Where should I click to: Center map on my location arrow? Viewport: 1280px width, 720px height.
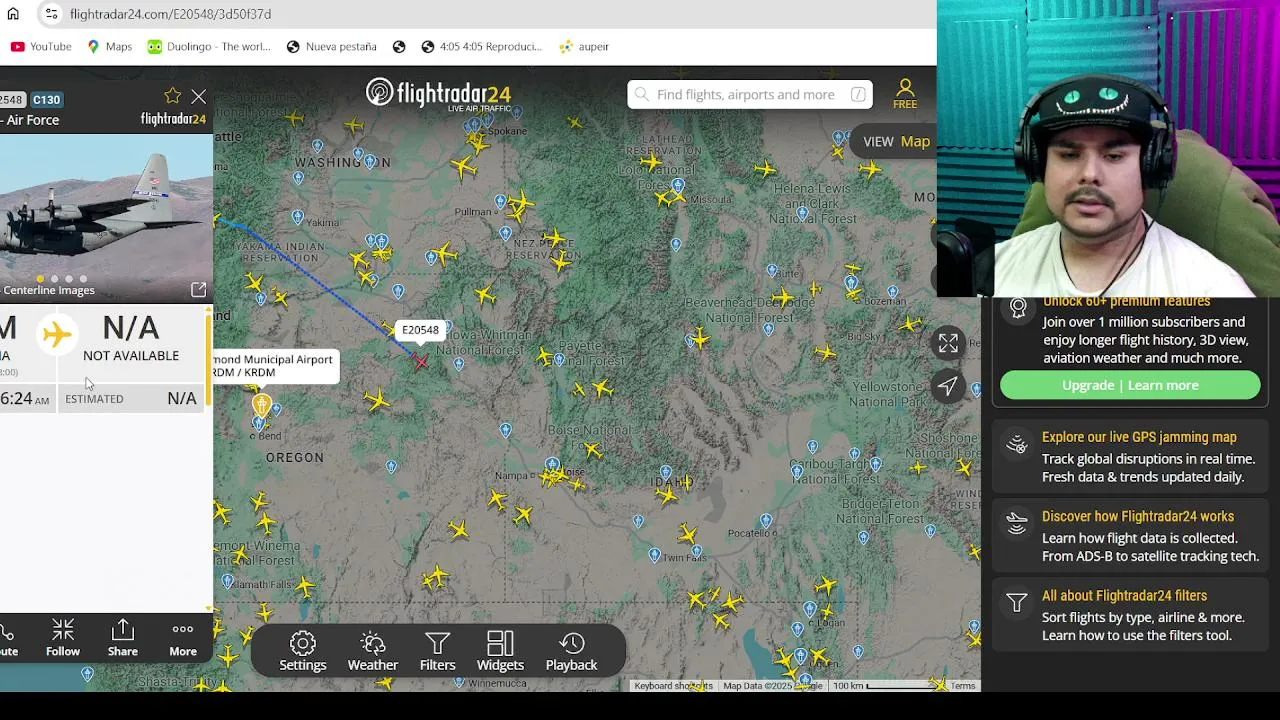pyautogui.click(x=948, y=386)
